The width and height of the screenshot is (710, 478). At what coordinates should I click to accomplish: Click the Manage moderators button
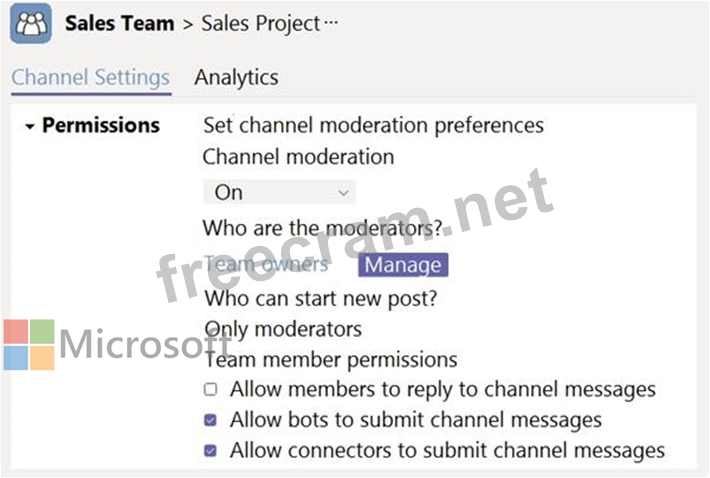tap(402, 265)
